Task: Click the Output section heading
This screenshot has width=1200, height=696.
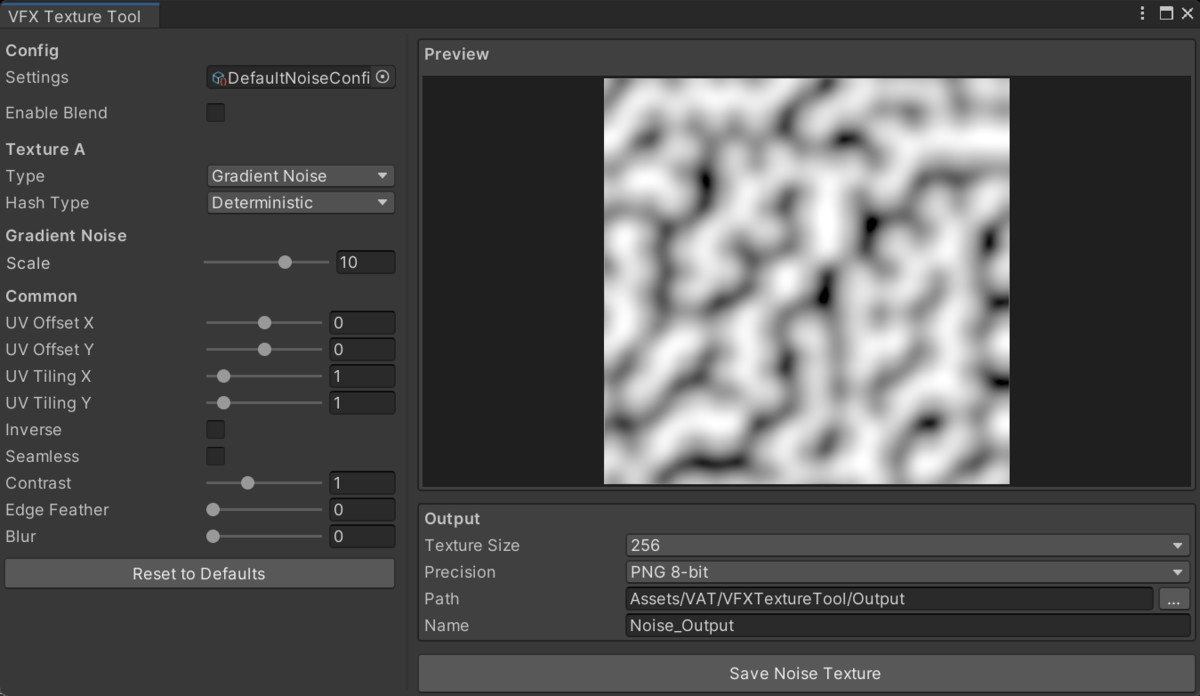Action: tap(452, 519)
